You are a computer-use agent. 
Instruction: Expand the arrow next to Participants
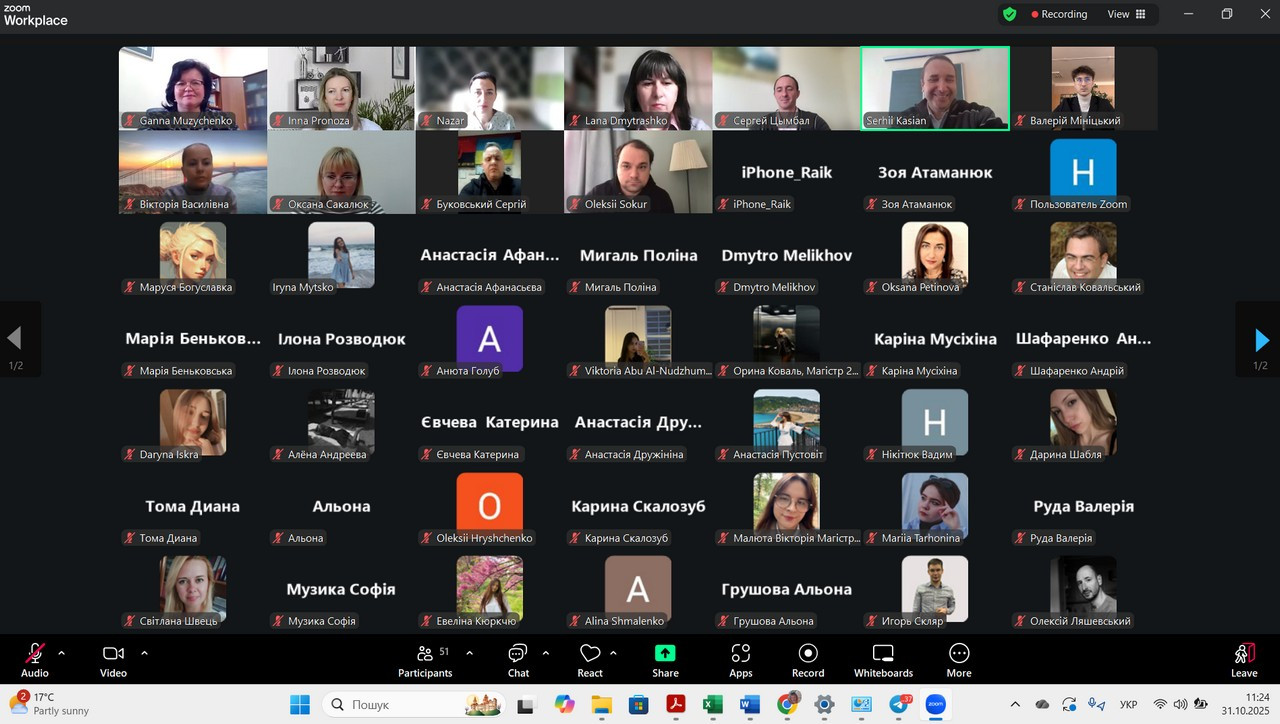pyautogui.click(x=470, y=653)
